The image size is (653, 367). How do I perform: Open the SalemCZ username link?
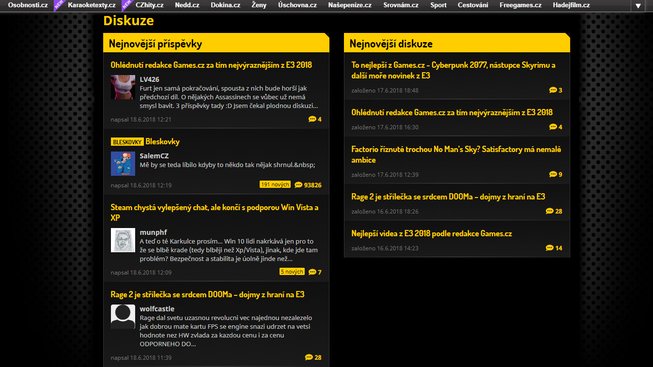point(154,156)
